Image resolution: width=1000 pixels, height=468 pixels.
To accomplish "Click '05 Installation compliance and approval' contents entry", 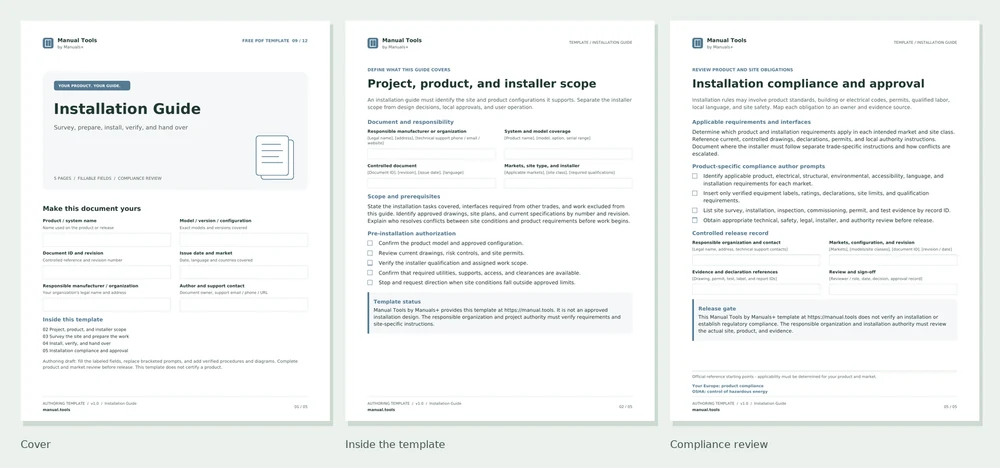I will click(85, 350).
